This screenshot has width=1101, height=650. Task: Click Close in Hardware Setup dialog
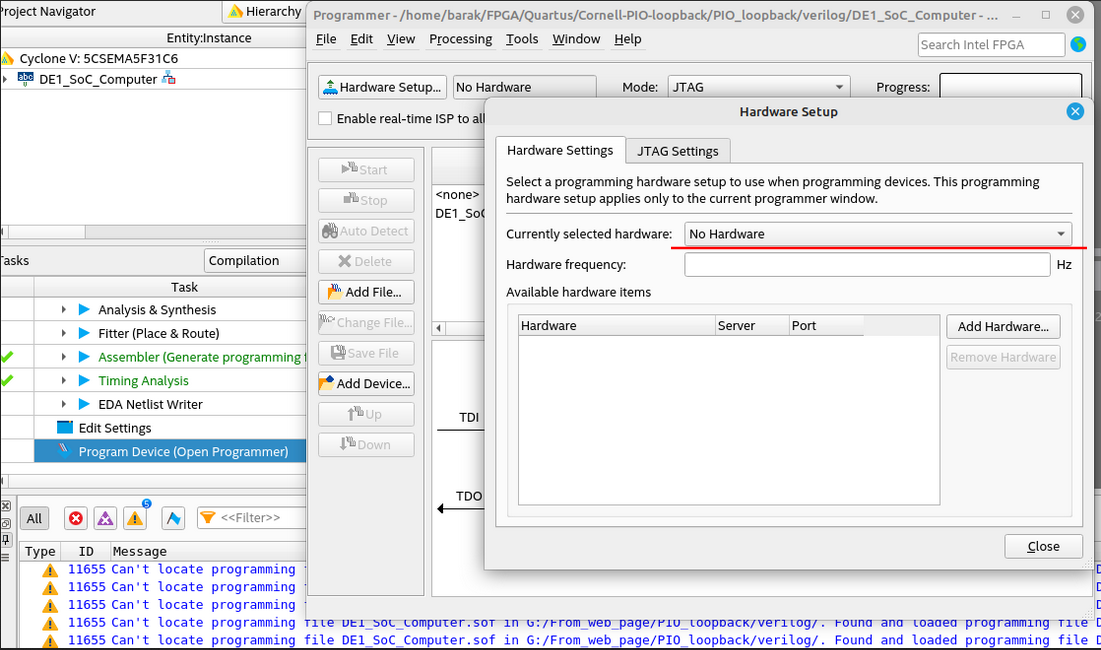(1043, 546)
